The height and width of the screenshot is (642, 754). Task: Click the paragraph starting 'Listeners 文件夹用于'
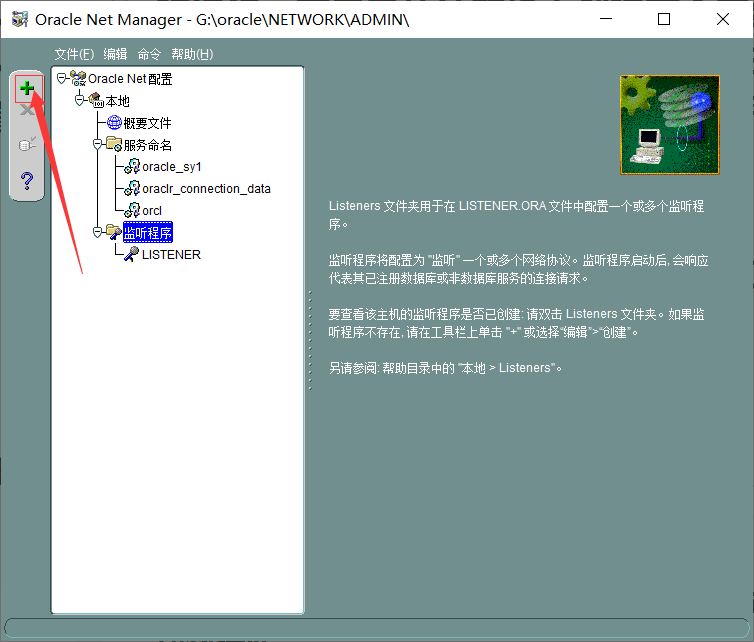516,215
